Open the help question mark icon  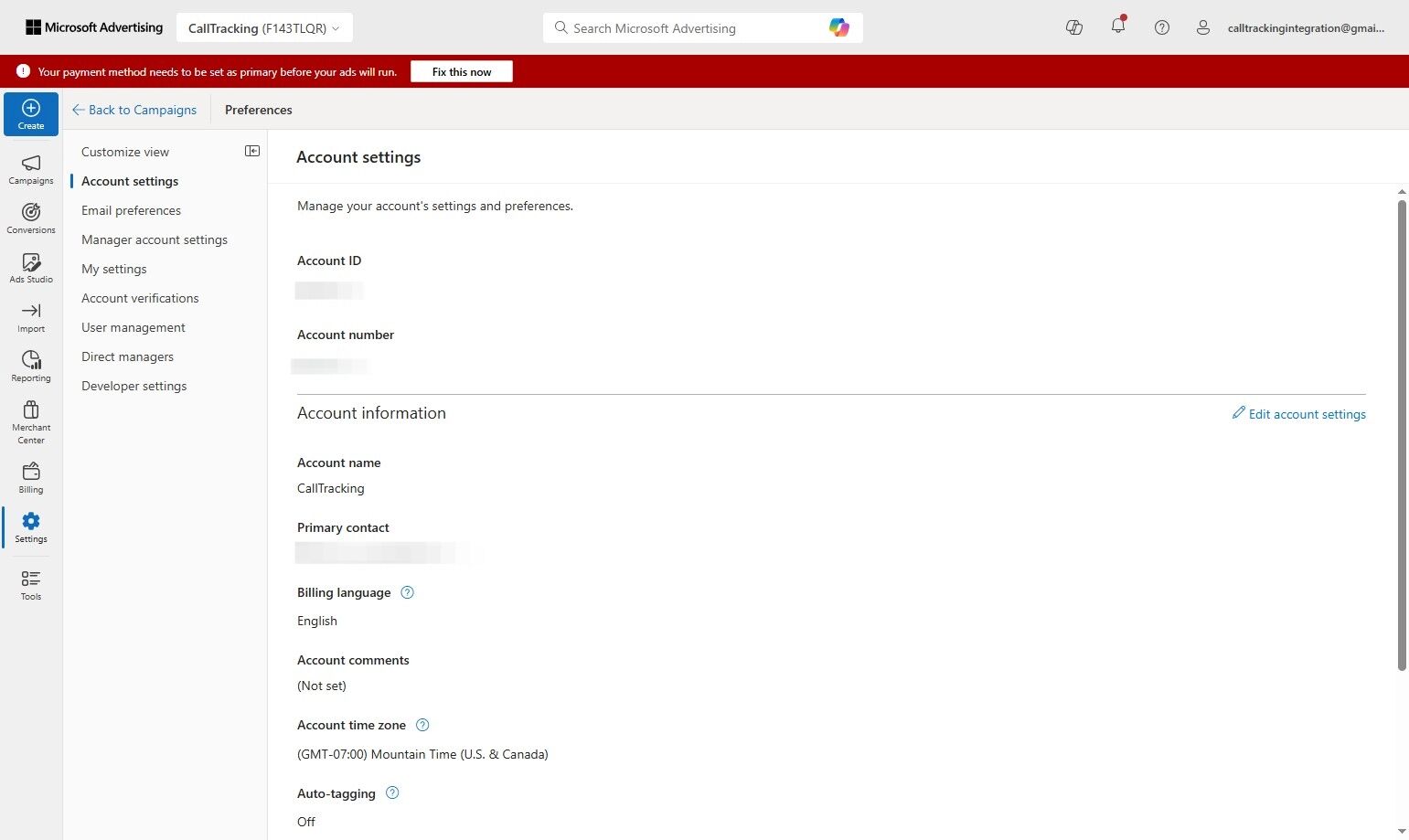tap(1162, 27)
